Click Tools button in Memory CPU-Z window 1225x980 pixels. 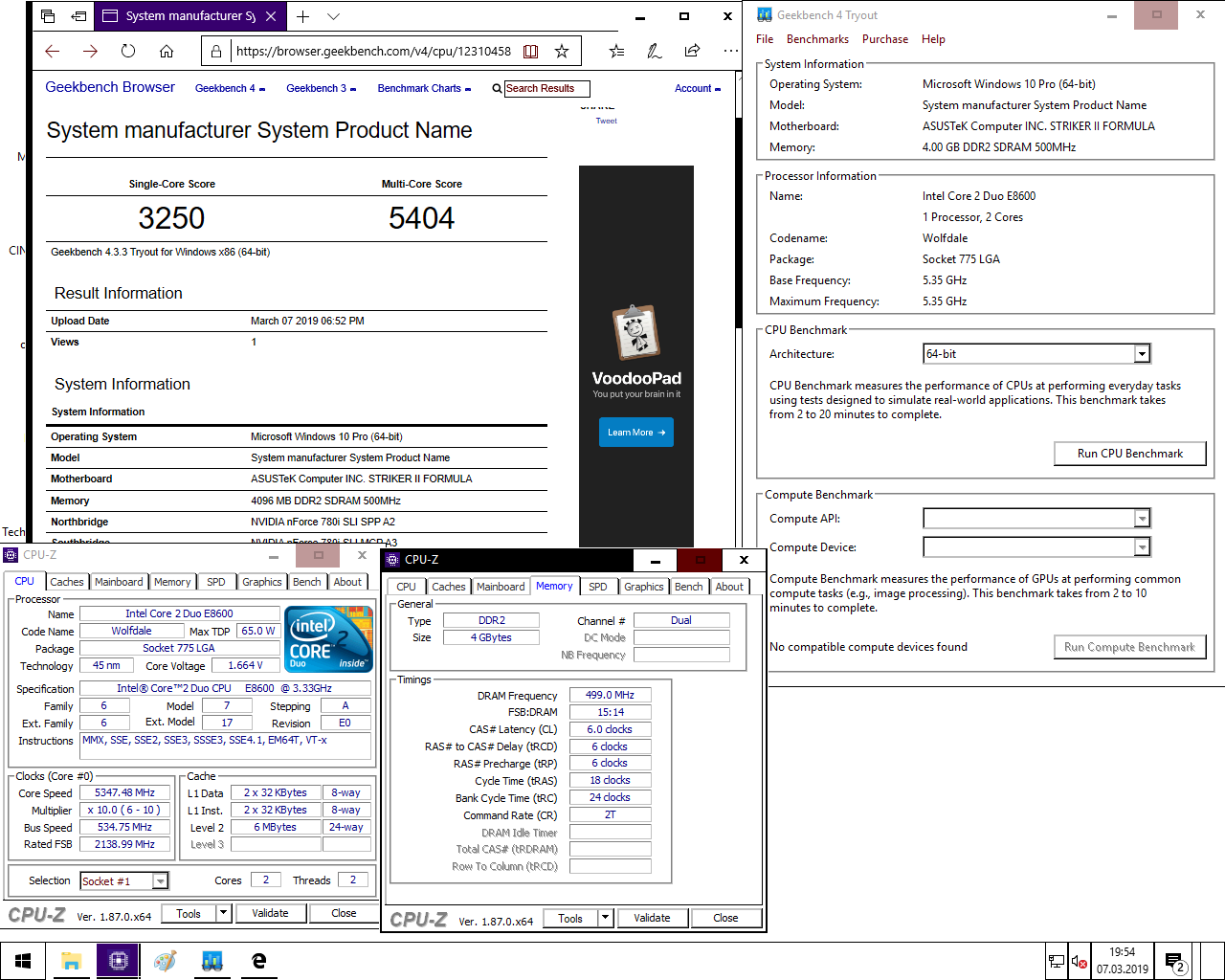(570, 918)
